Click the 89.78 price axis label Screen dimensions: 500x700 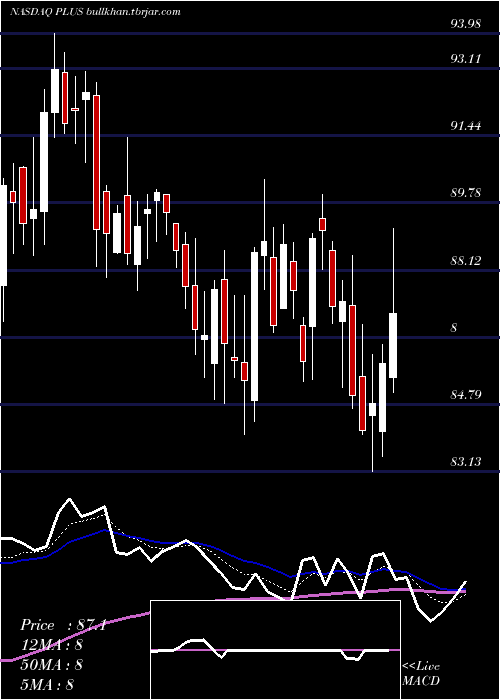pos(466,193)
